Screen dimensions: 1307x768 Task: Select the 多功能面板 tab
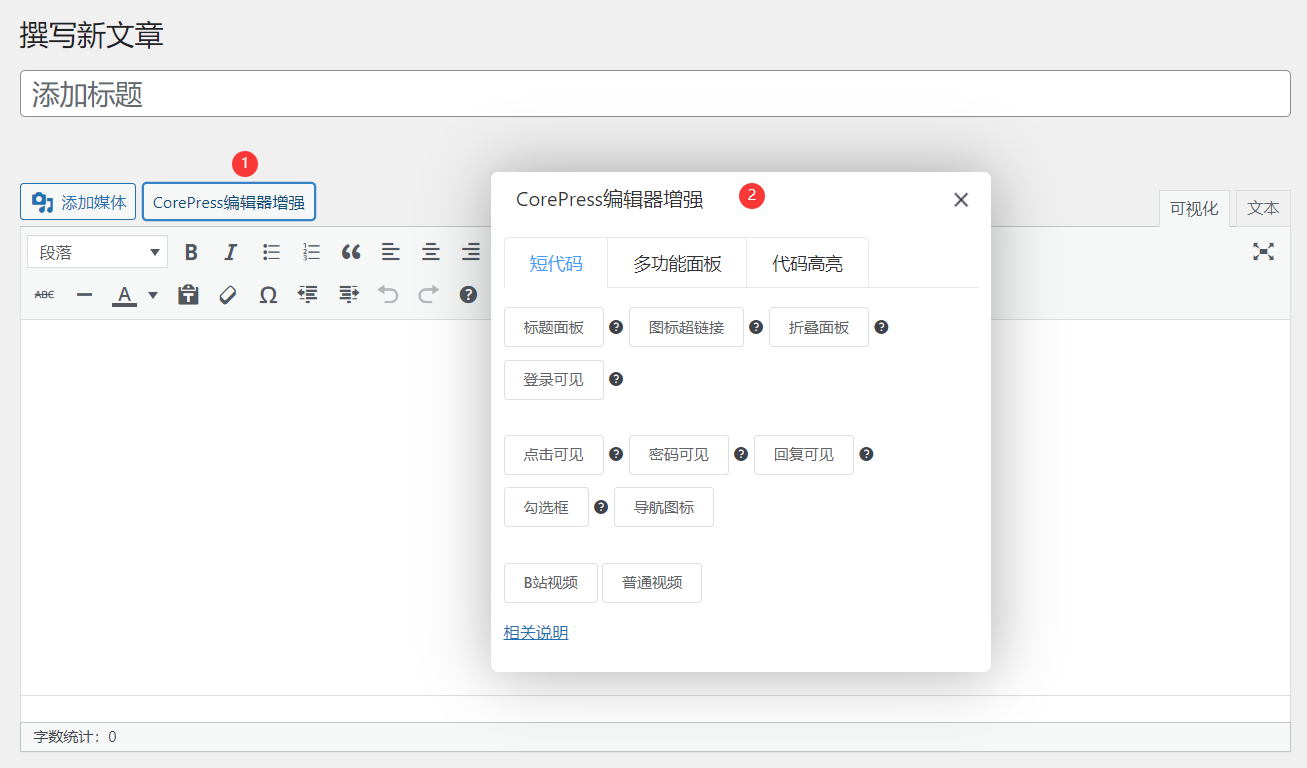(x=677, y=264)
